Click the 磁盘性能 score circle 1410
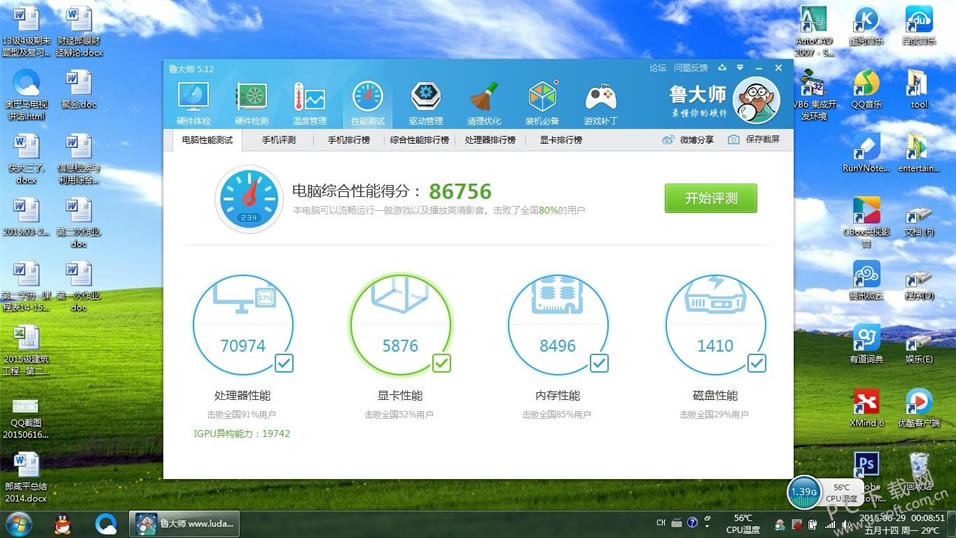956x538 pixels. pos(715,325)
